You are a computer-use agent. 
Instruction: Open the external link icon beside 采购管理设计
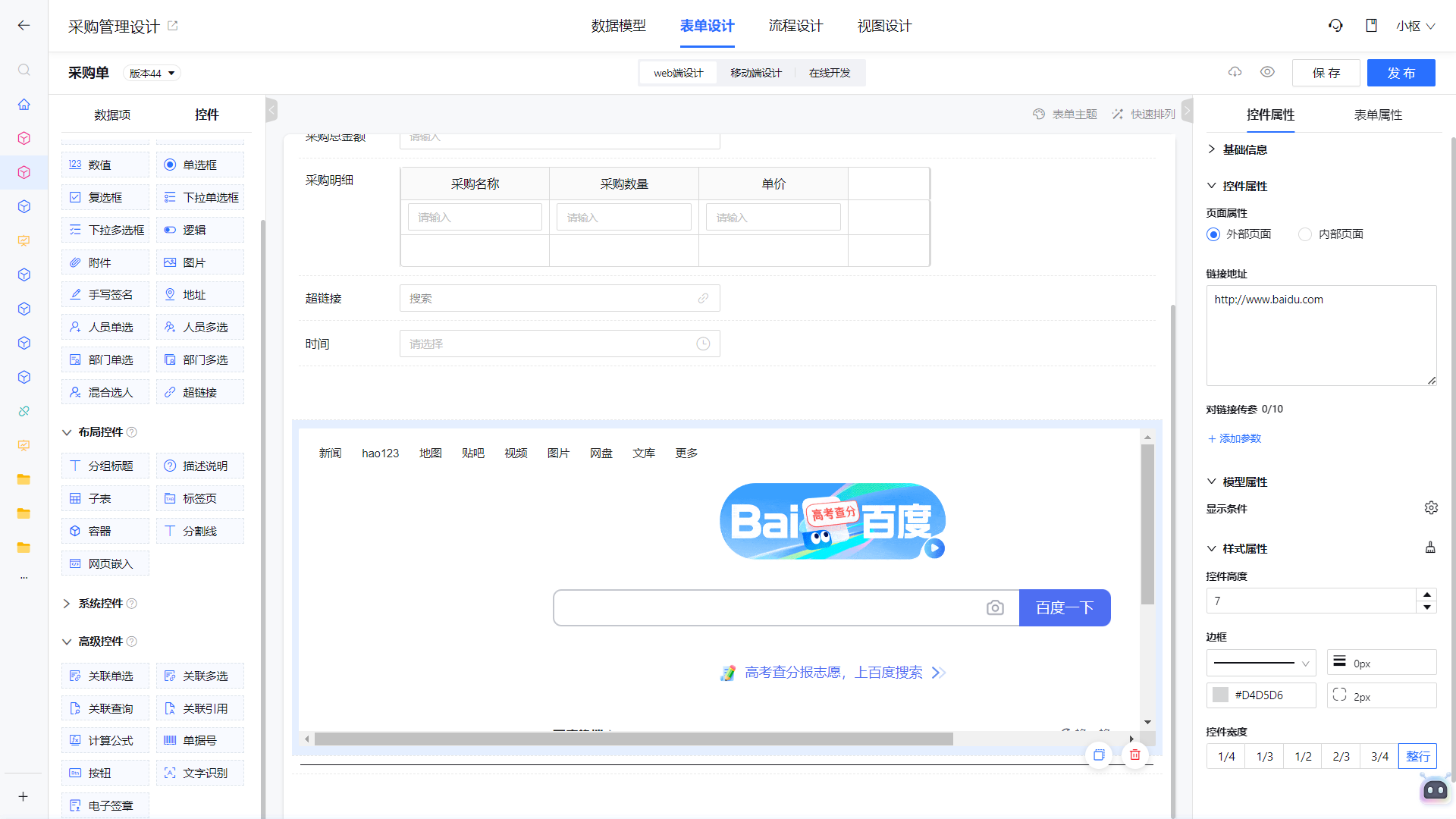pyautogui.click(x=173, y=26)
